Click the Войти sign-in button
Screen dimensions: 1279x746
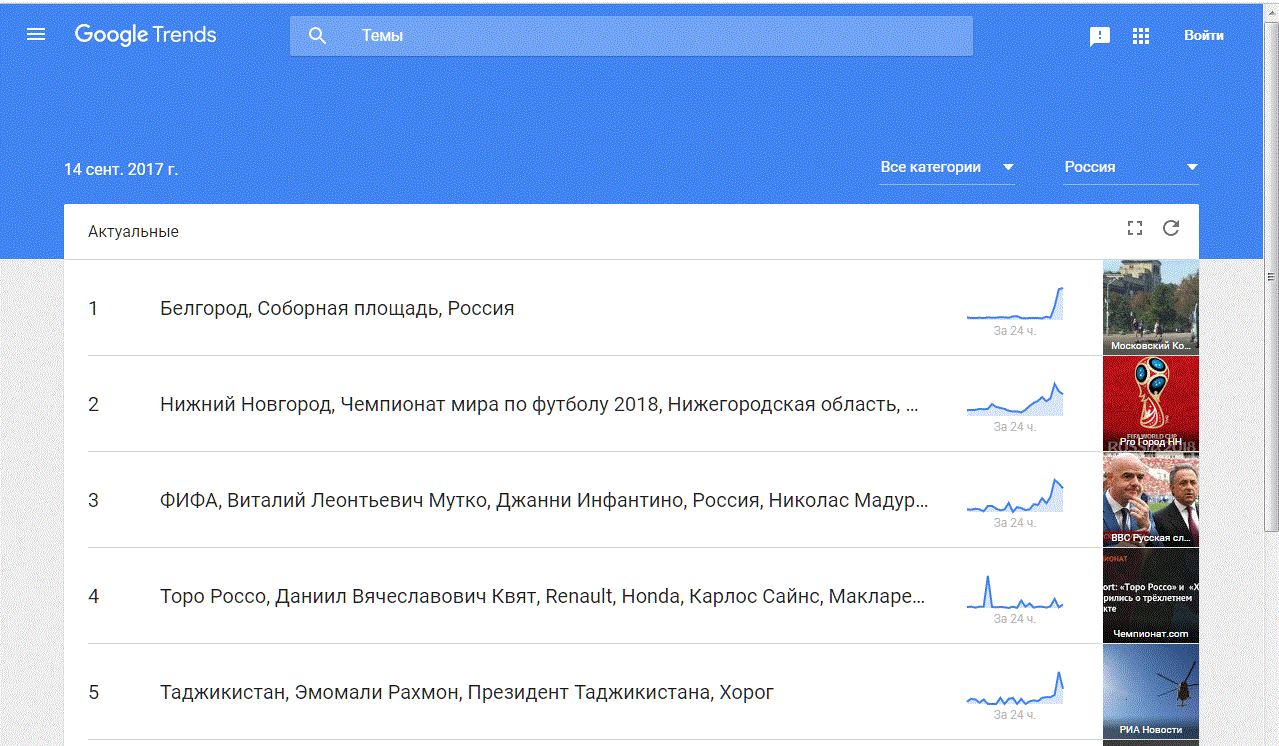(1203, 35)
